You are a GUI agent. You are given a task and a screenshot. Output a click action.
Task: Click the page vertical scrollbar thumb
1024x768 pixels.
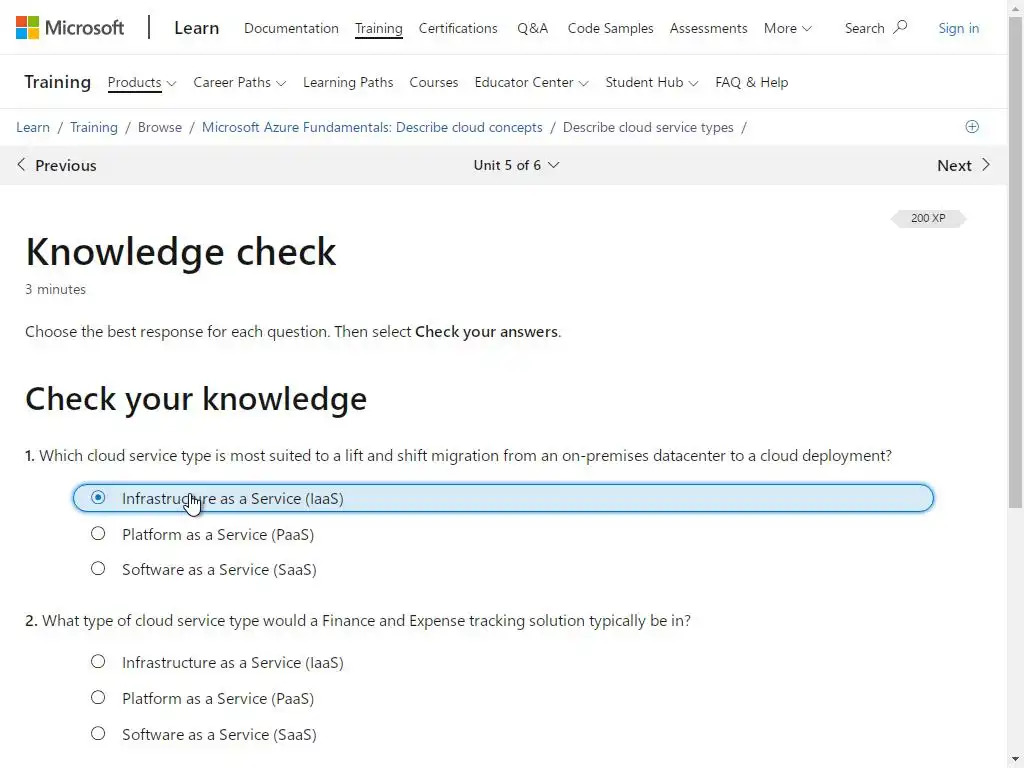(1016, 263)
